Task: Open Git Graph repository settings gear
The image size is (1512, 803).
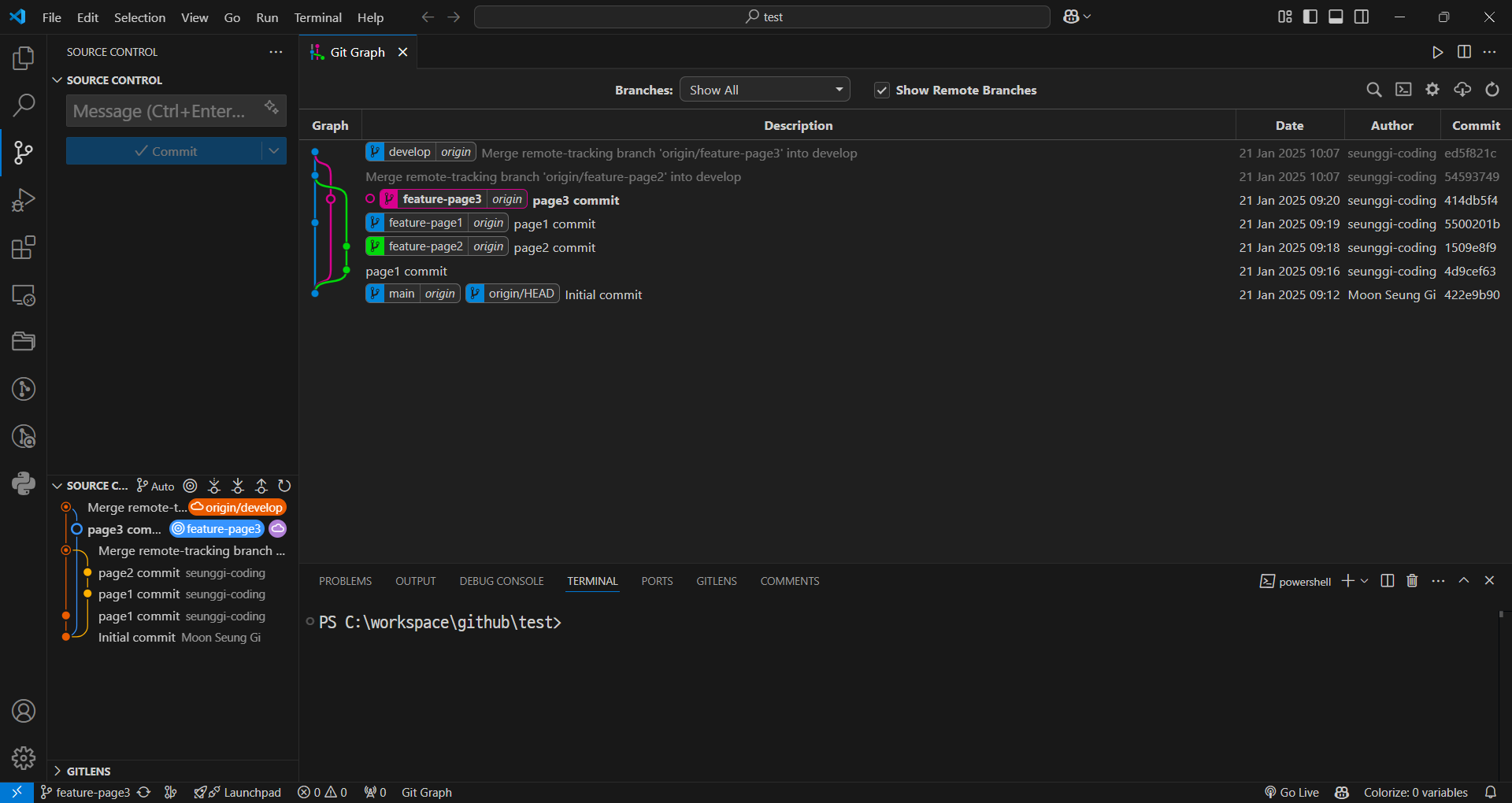Action: (1432, 90)
